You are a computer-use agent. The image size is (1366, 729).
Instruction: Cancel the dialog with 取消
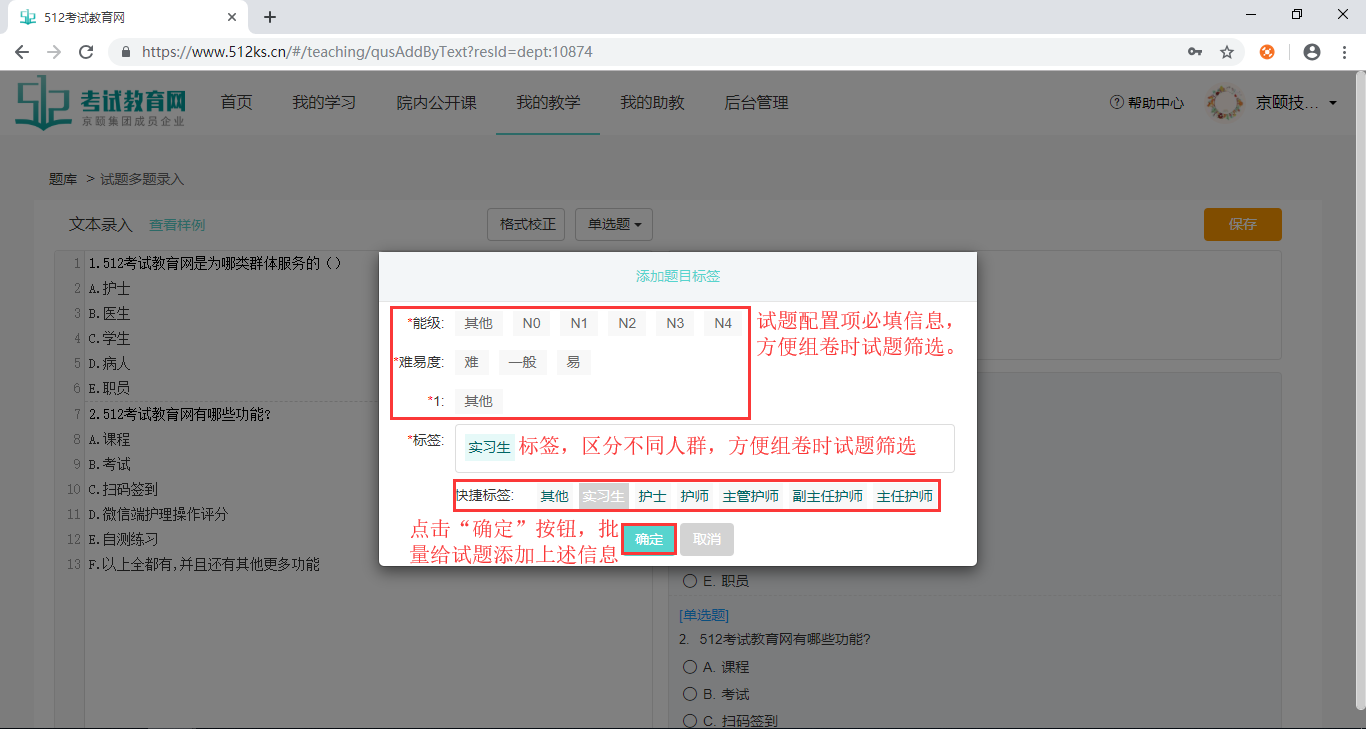click(x=707, y=539)
